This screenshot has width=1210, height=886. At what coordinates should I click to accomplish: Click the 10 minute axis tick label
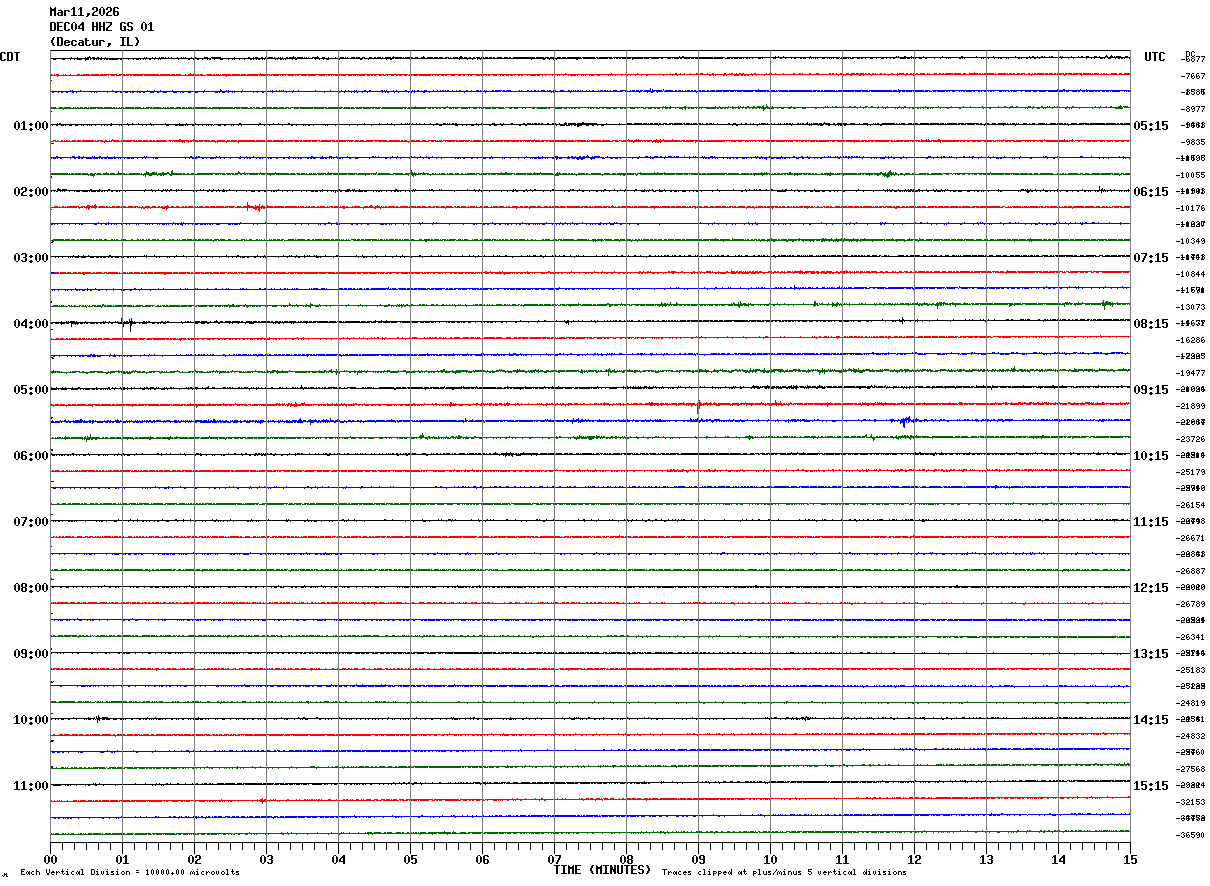(770, 859)
